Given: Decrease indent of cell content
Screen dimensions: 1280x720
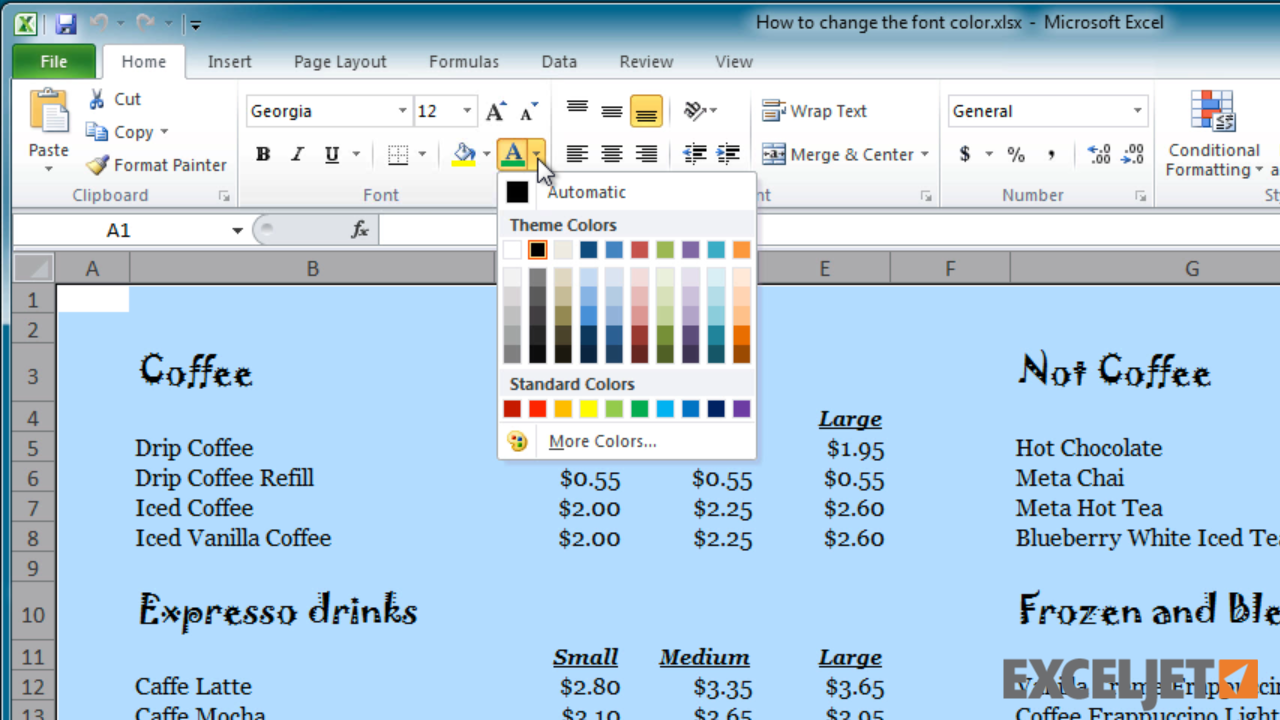Looking at the screenshot, I should [x=694, y=154].
